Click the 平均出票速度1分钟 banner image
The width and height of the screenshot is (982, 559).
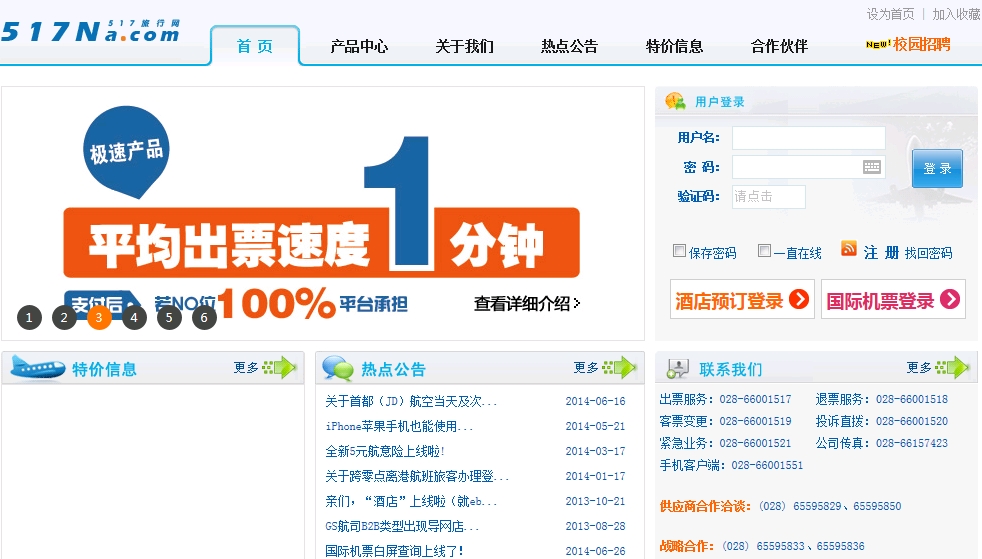point(322,213)
